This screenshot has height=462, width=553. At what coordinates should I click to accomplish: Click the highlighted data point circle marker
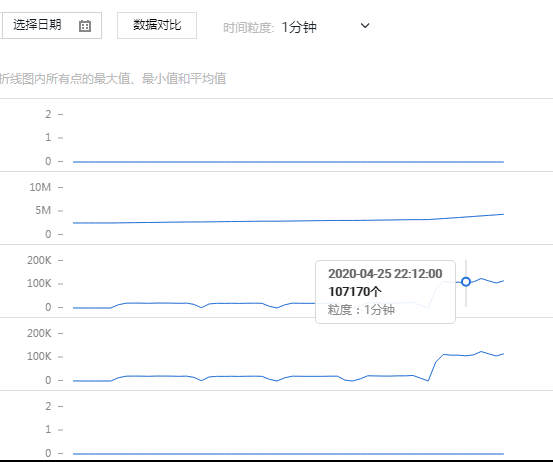466,282
